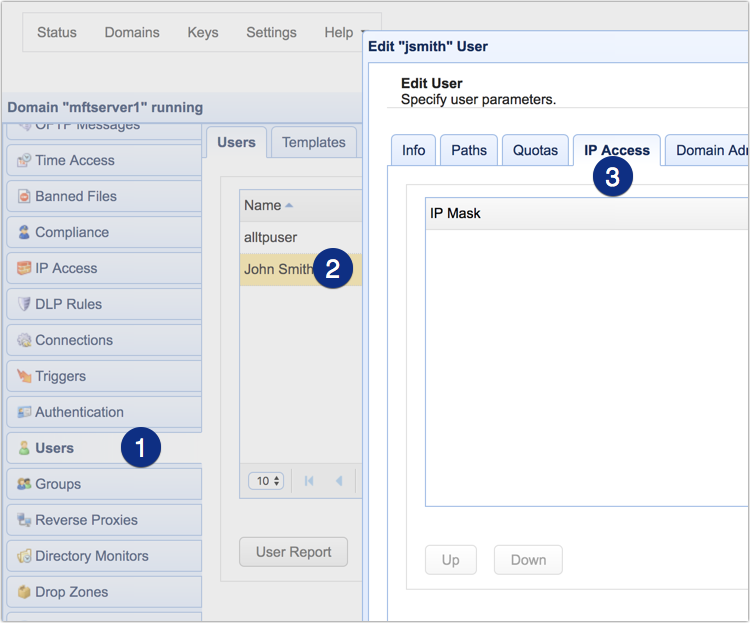Sort users by the Name column
The image size is (750, 623).
pos(268,205)
